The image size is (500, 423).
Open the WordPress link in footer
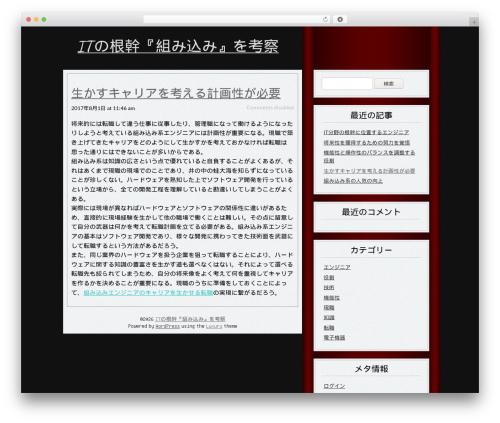tap(167, 326)
